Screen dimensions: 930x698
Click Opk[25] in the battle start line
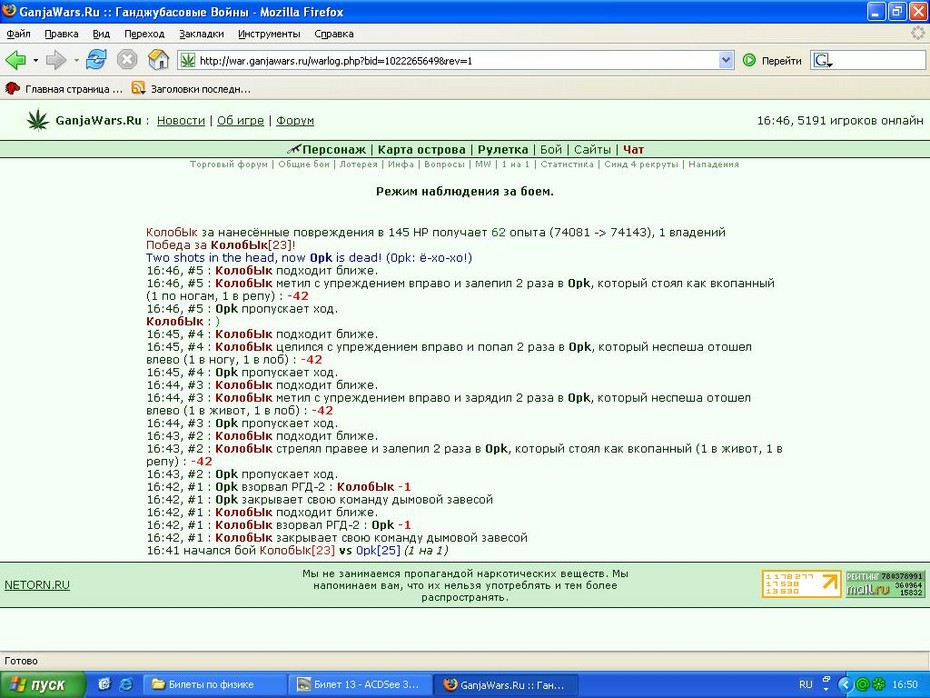[x=378, y=550]
